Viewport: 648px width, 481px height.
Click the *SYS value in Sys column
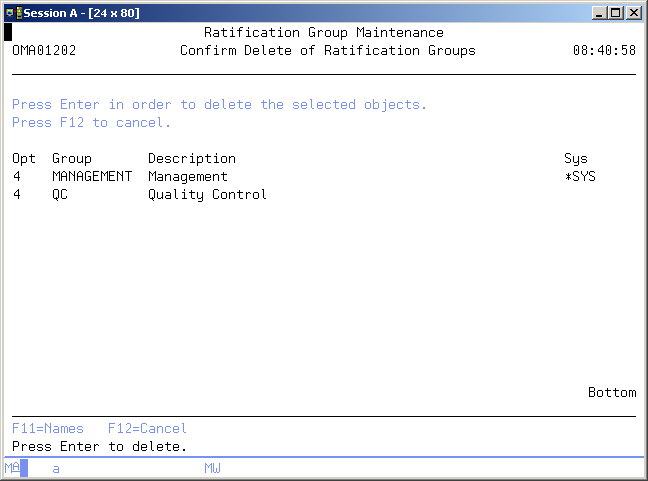click(x=580, y=177)
